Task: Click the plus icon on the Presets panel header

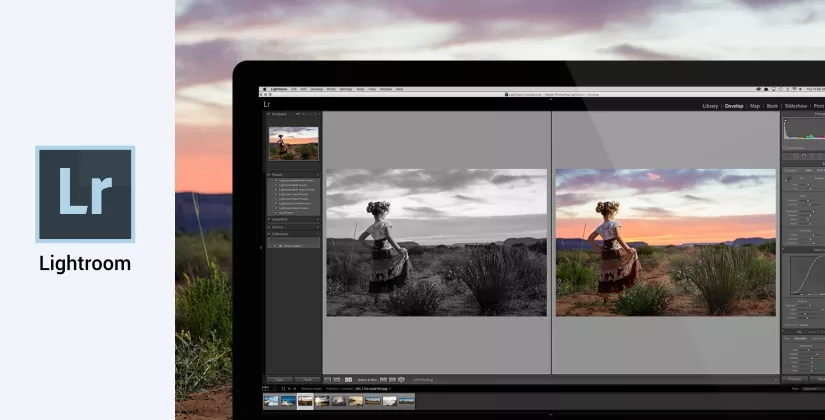Action: [x=316, y=174]
